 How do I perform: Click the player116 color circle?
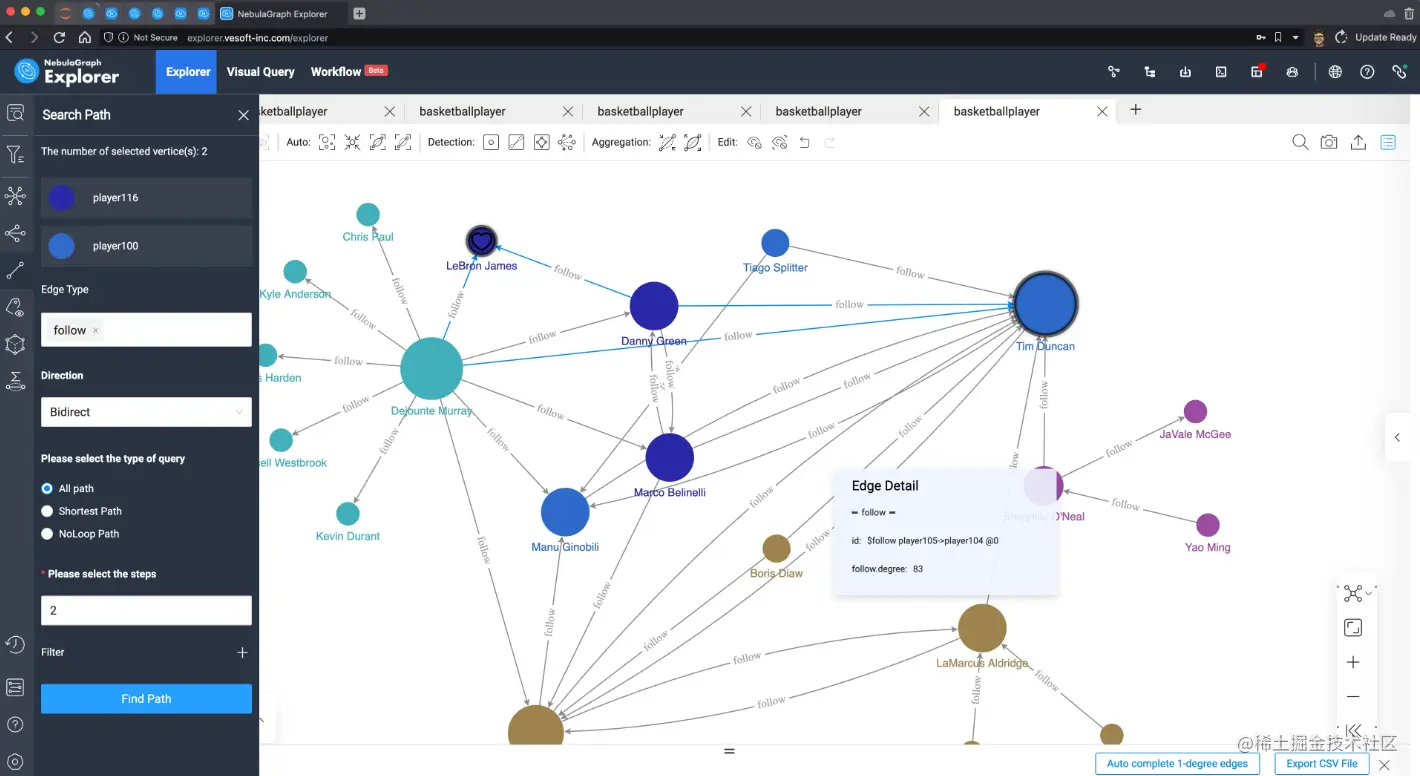[x=62, y=198]
